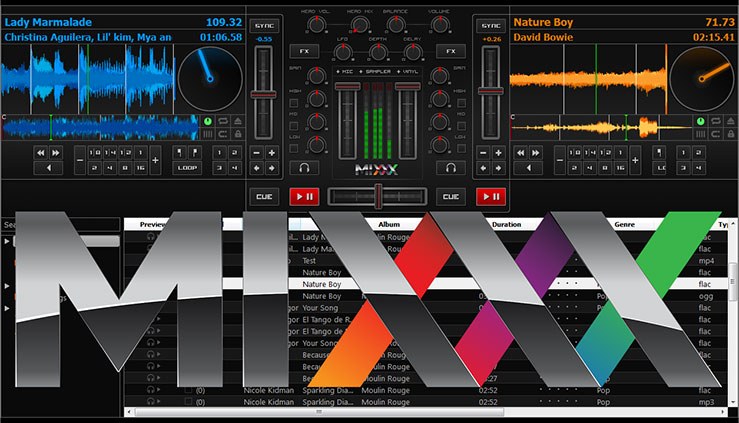Enable headphone cue for right channel
739x423 pixels.
coord(451,168)
